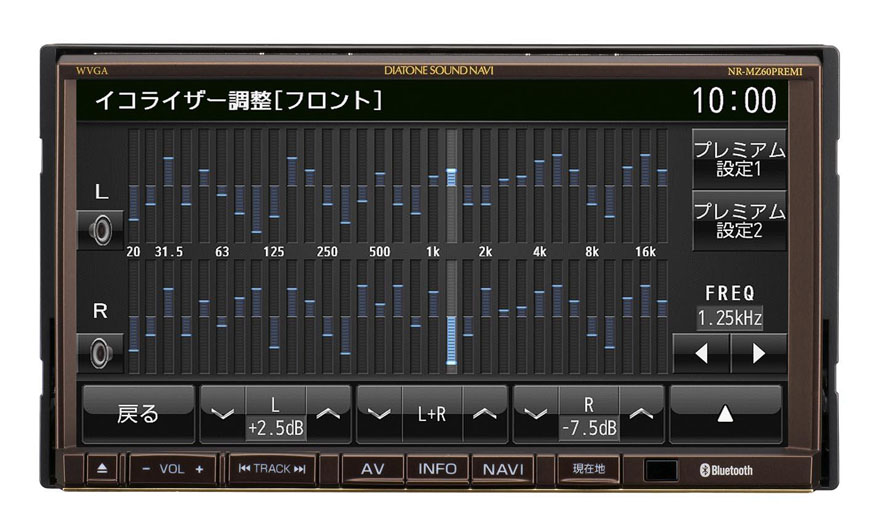The height and width of the screenshot is (527, 880).
Task: Increase L+R level with the up chevron
Action: point(485,414)
